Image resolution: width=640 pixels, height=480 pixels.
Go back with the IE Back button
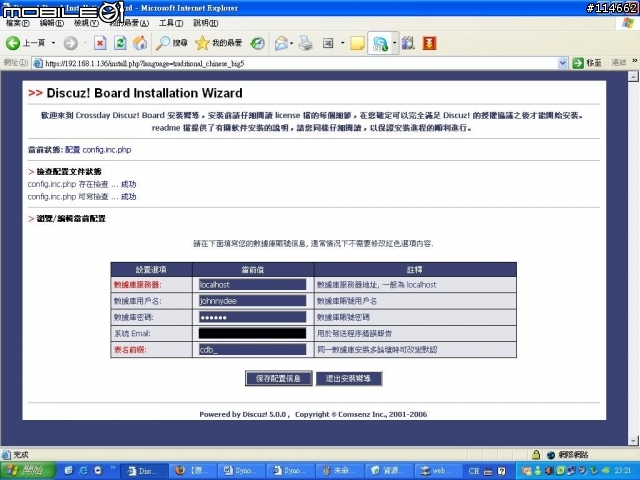pyautogui.click(x=25, y=43)
